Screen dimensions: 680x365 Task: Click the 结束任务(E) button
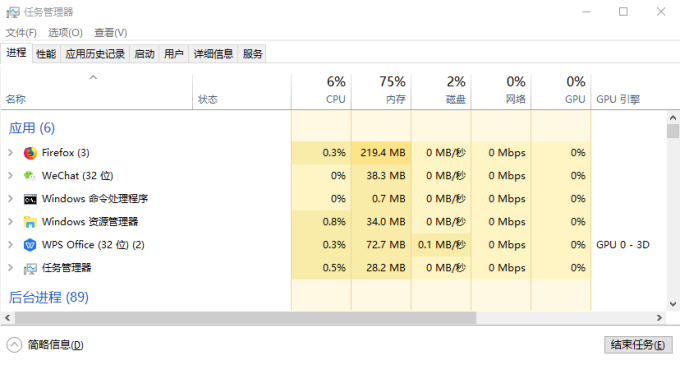click(638, 345)
